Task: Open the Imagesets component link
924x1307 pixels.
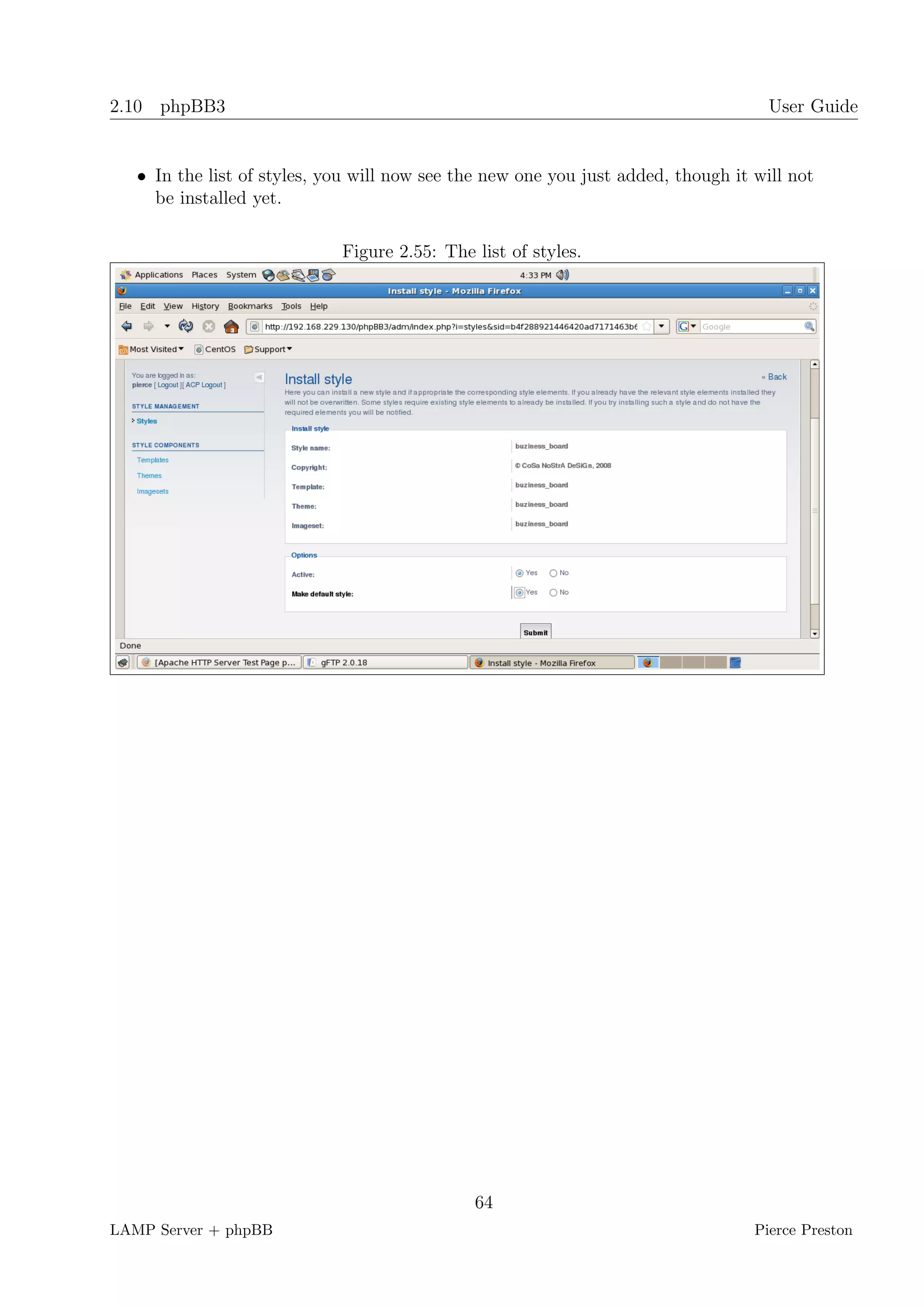Action: [x=152, y=492]
